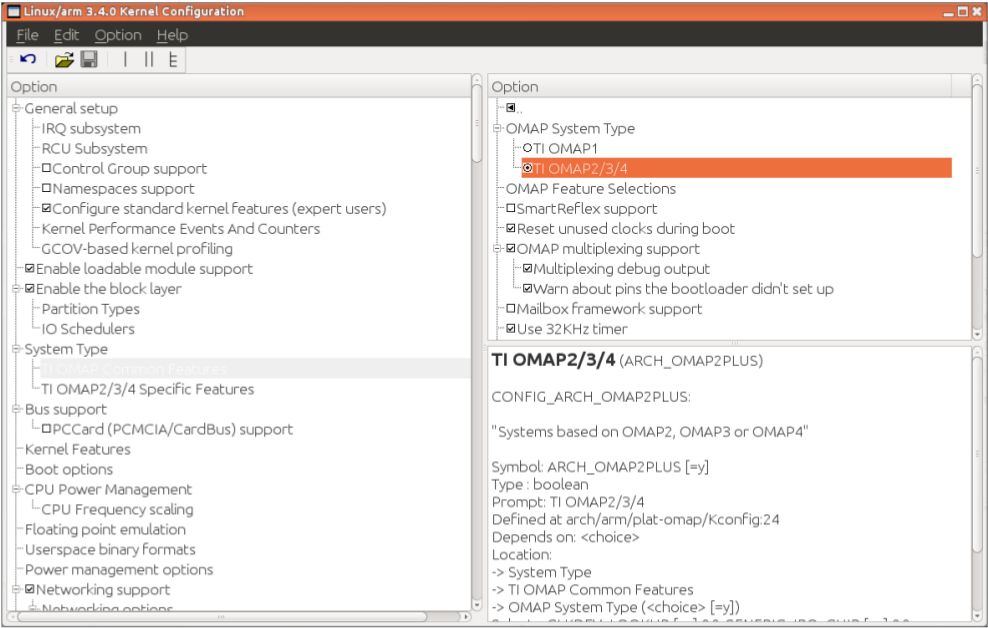Screen dimensions: 988x628
Task: Switch to Full View toolbar icon
Action: [x=173, y=60]
